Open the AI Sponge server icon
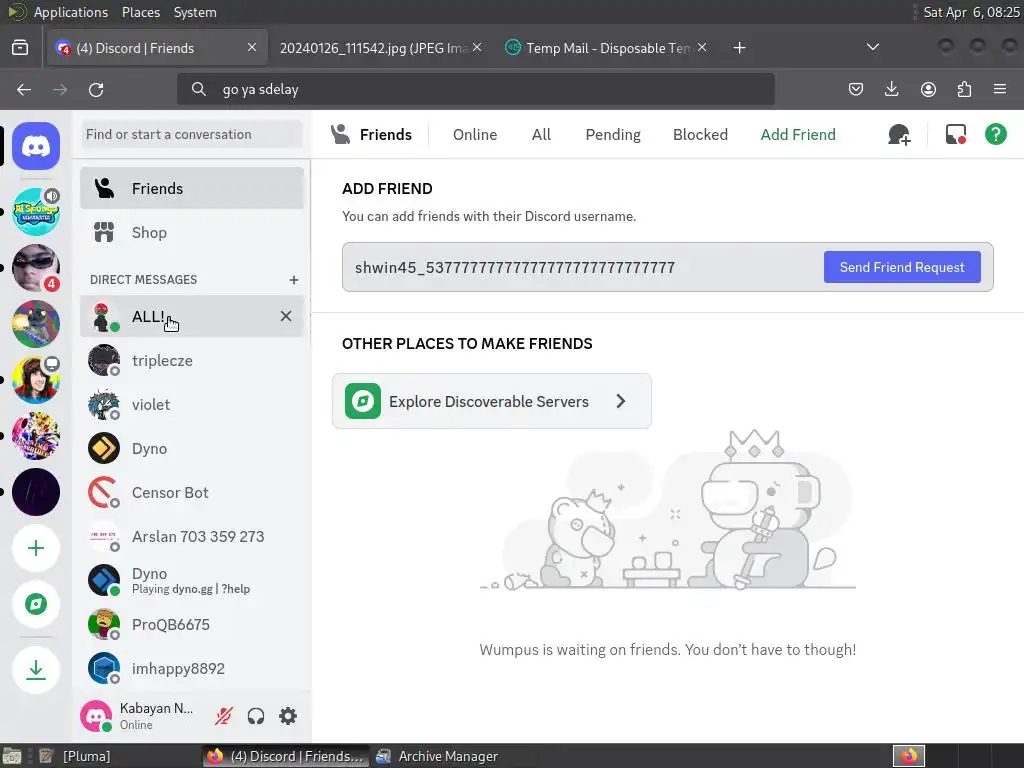Viewport: 1024px width, 768px height. (36, 212)
